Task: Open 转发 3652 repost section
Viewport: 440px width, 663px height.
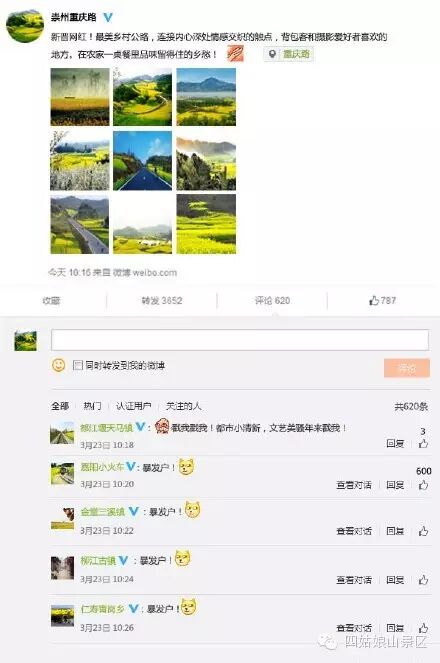Action: pyautogui.click(x=162, y=300)
